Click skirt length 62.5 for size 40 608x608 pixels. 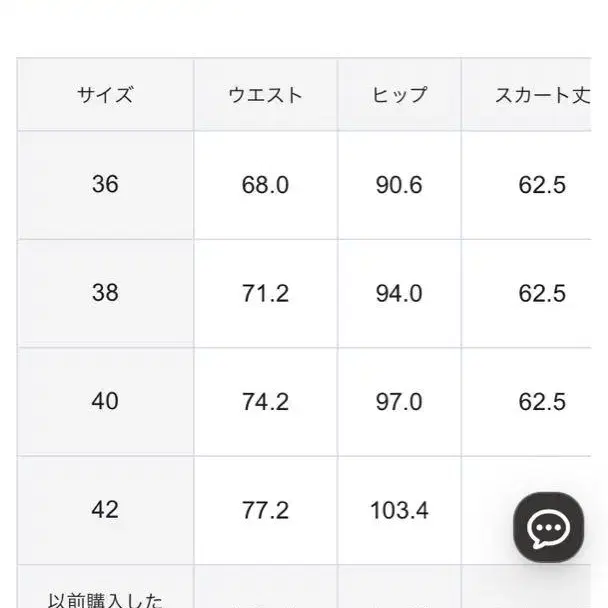tap(543, 402)
